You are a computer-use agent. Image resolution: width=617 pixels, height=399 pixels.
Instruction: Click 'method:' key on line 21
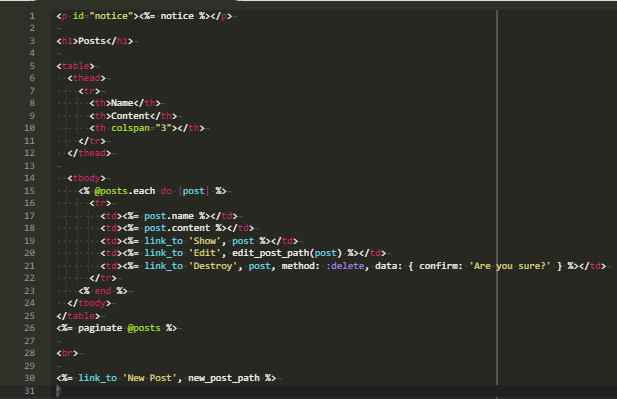tap(301, 266)
